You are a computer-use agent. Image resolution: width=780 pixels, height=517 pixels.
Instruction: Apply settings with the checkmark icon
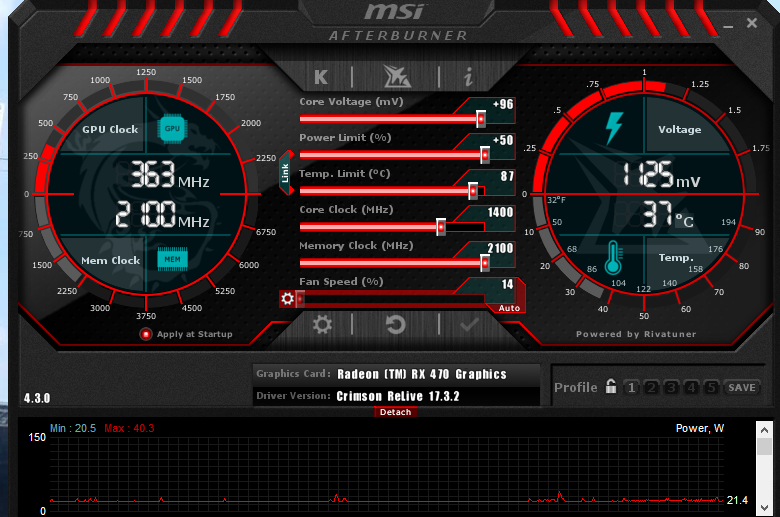tap(469, 325)
